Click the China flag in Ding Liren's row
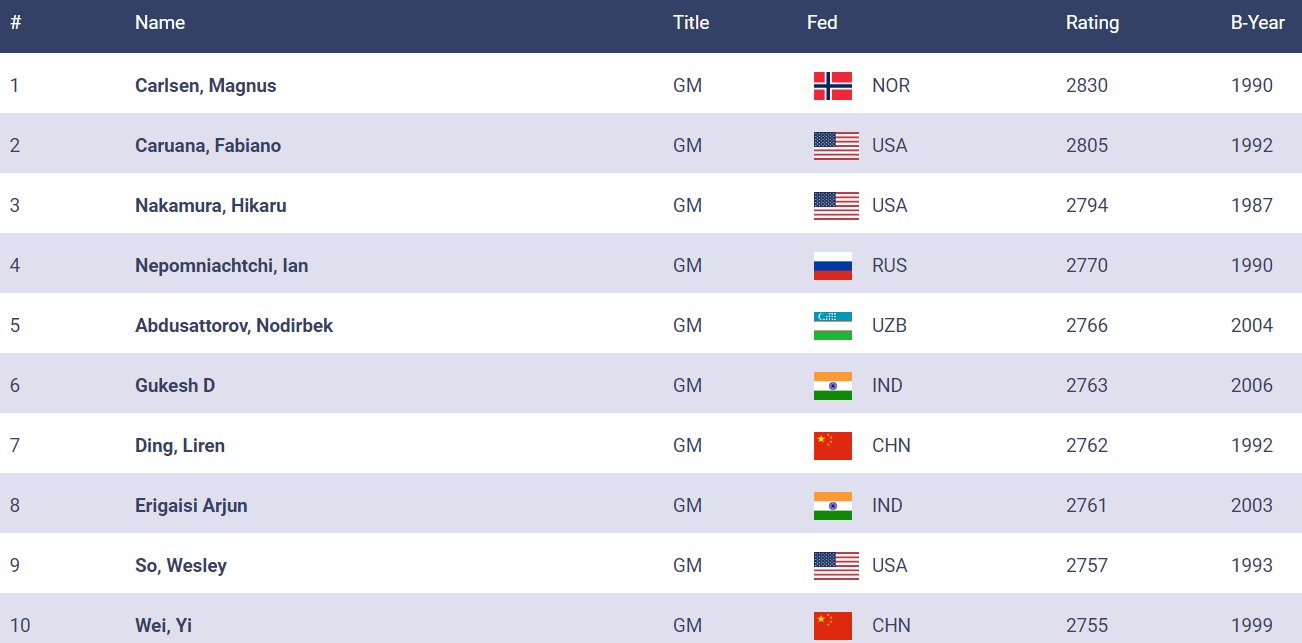 pos(832,446)
